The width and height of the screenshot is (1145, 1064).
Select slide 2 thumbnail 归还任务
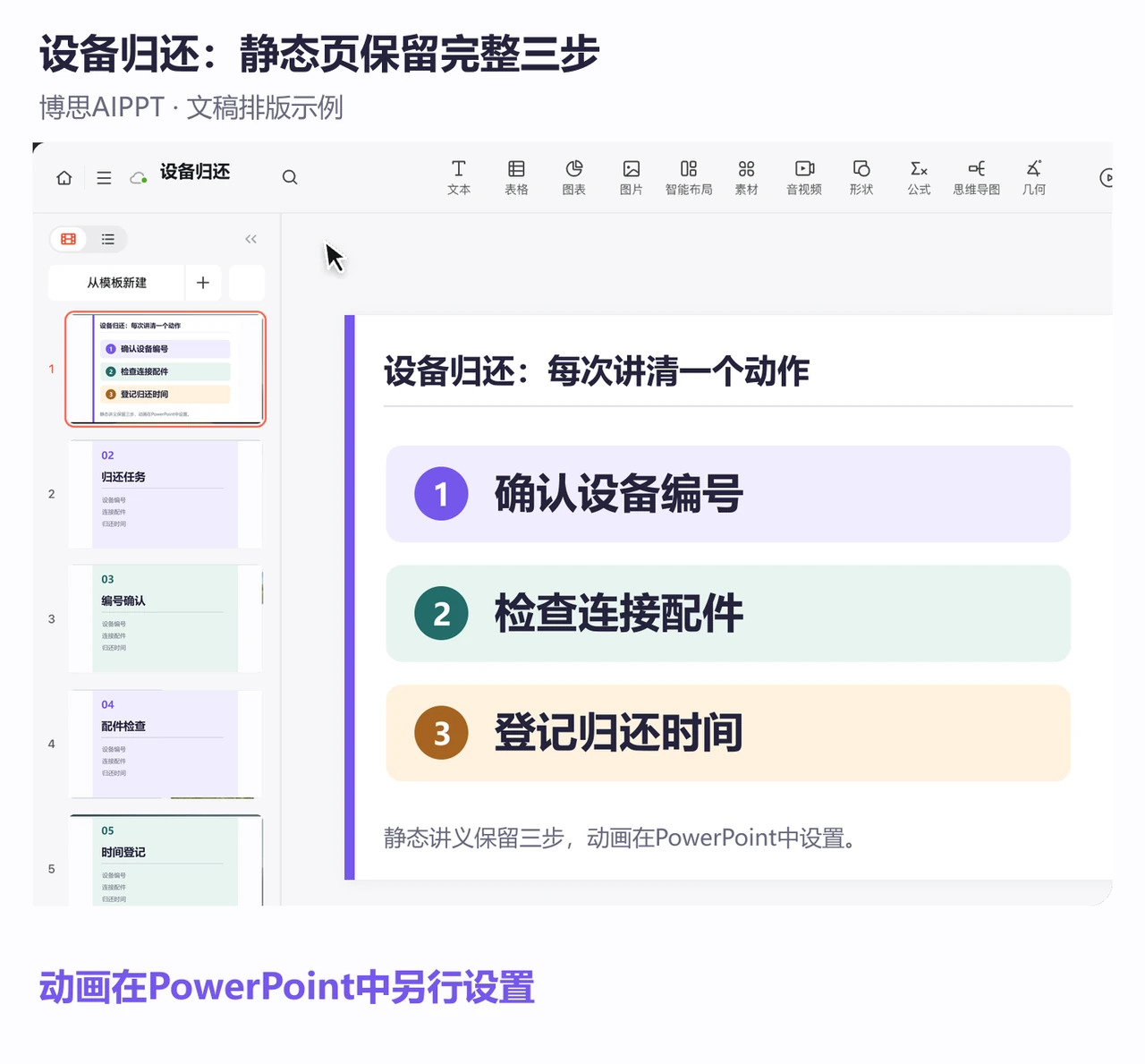(x=165, y=494)
